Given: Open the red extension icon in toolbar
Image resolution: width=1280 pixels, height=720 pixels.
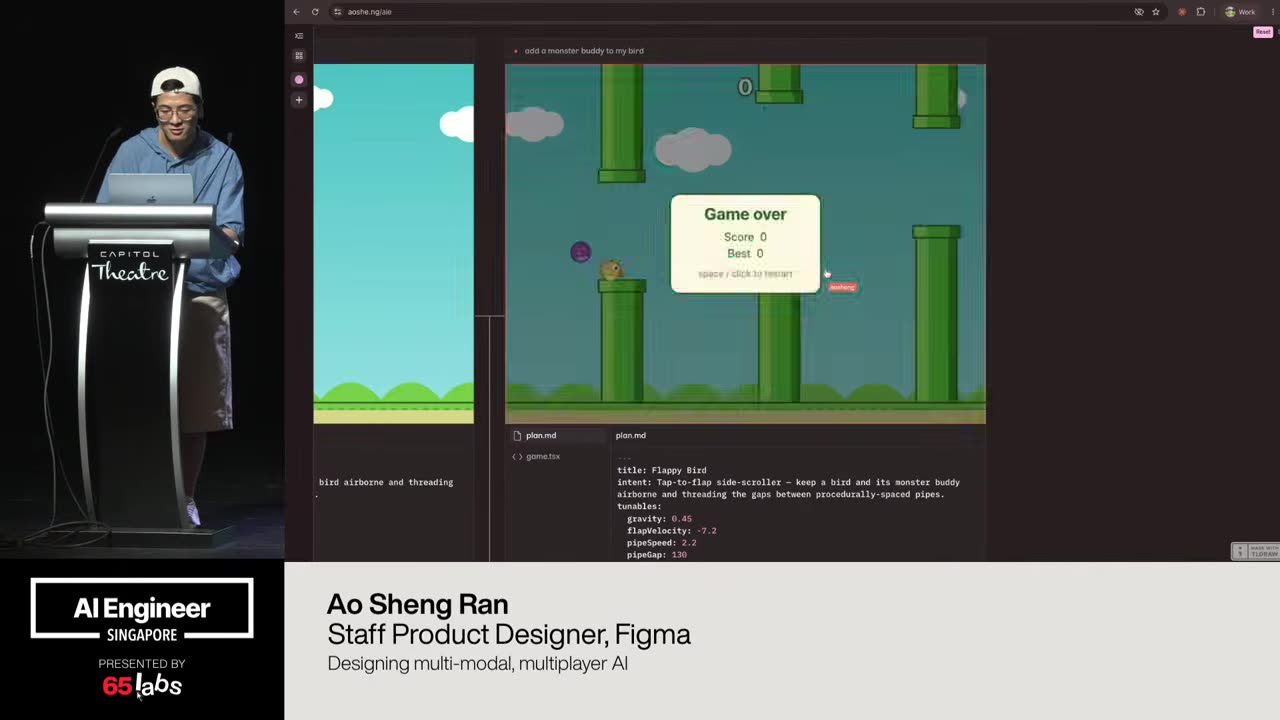Looking at the screenshot, I should coord(1182,12).
